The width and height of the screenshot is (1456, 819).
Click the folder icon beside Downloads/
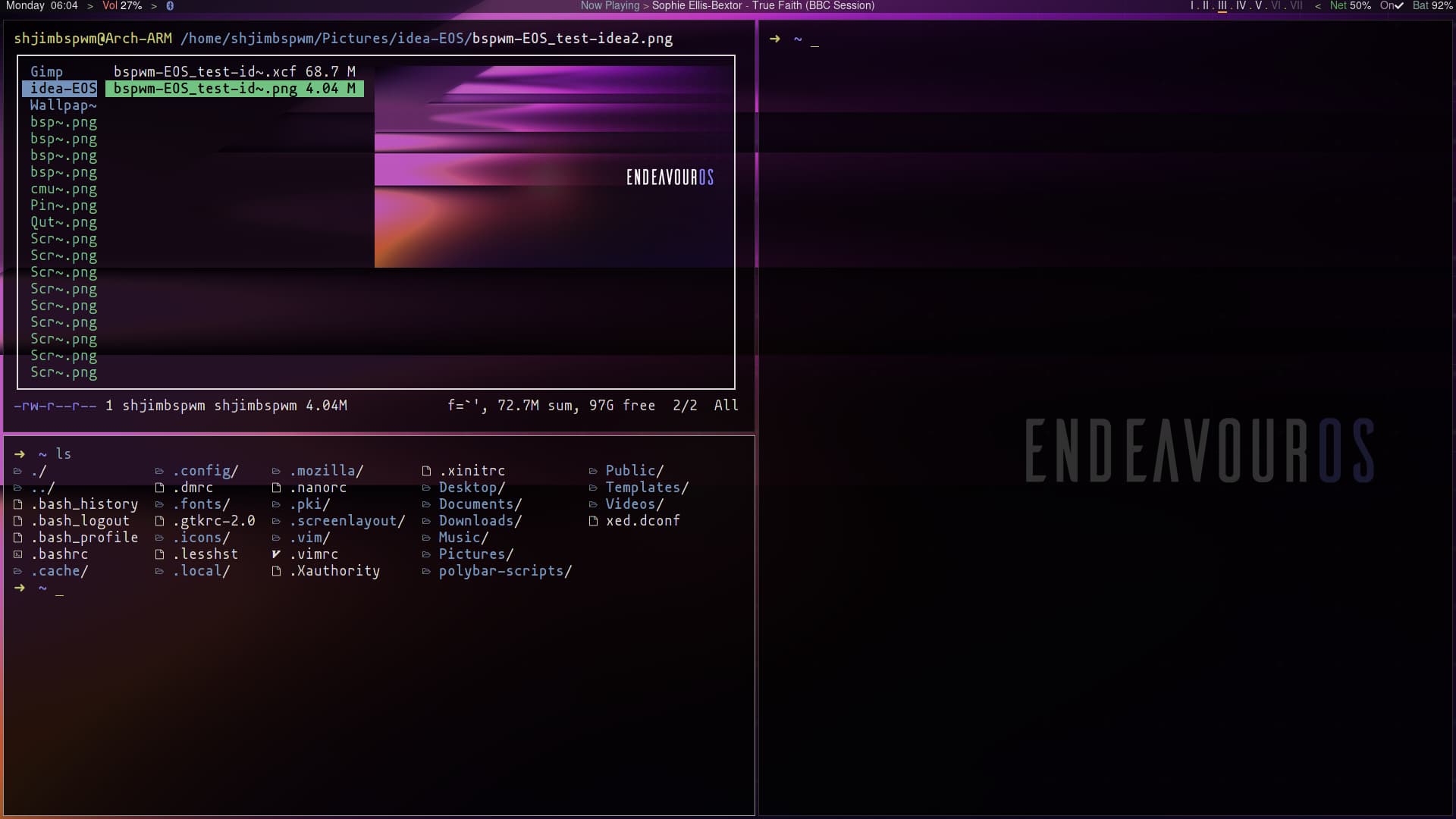tap(426, 521)
